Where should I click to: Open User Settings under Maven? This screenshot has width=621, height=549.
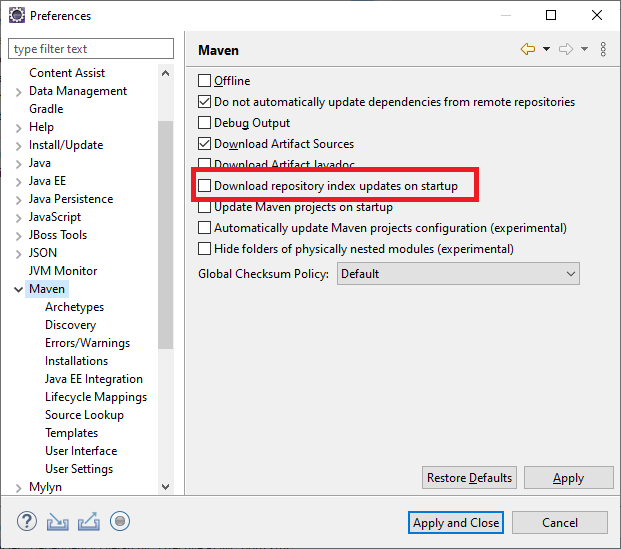79,469
